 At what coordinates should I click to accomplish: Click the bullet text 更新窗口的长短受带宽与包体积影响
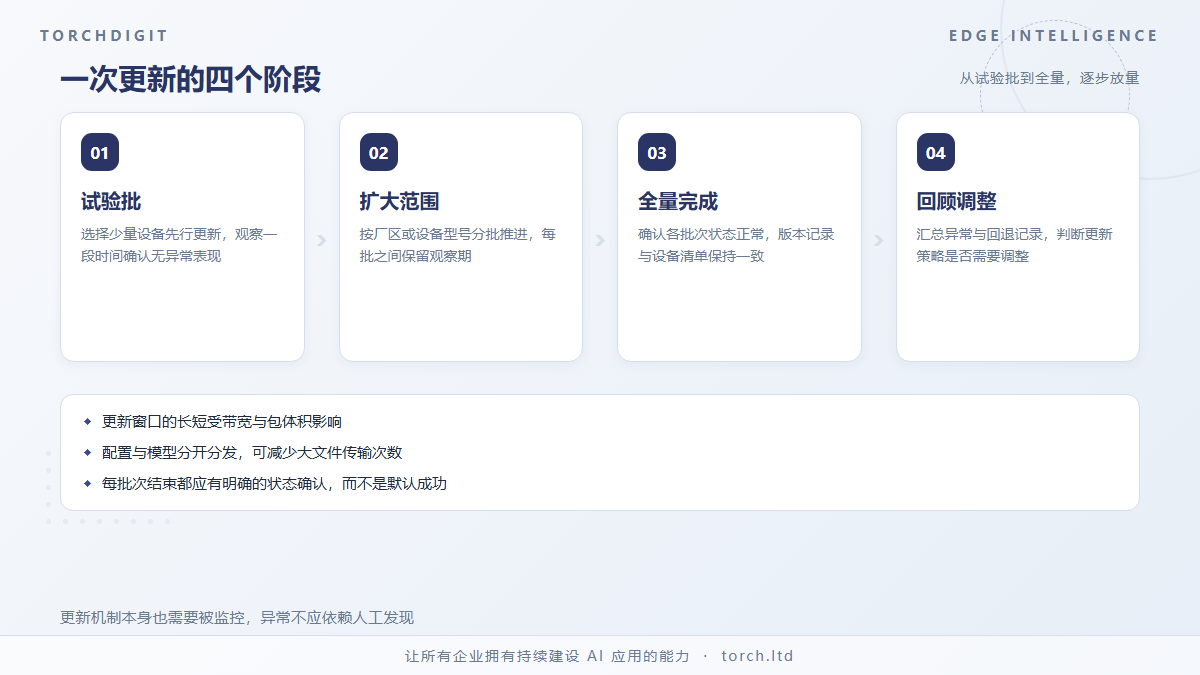click(222, 422)
